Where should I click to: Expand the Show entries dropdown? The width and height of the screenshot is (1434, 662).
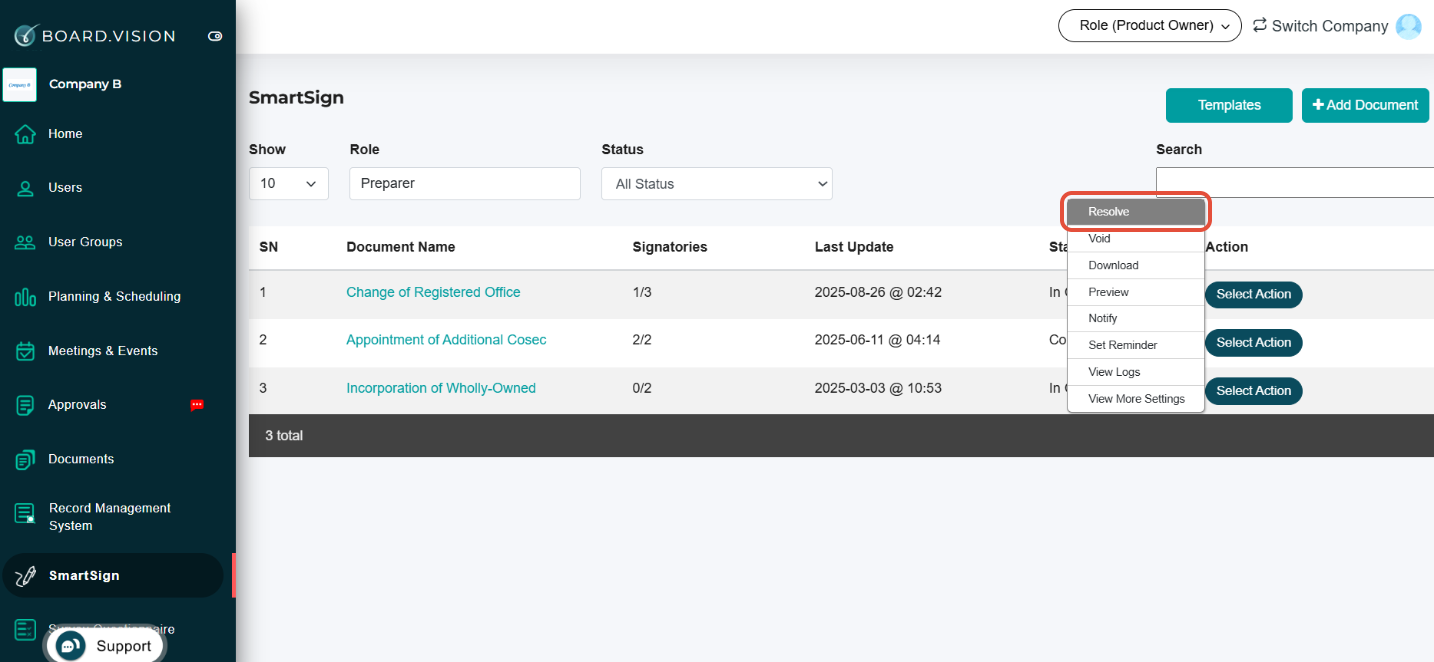289,184
